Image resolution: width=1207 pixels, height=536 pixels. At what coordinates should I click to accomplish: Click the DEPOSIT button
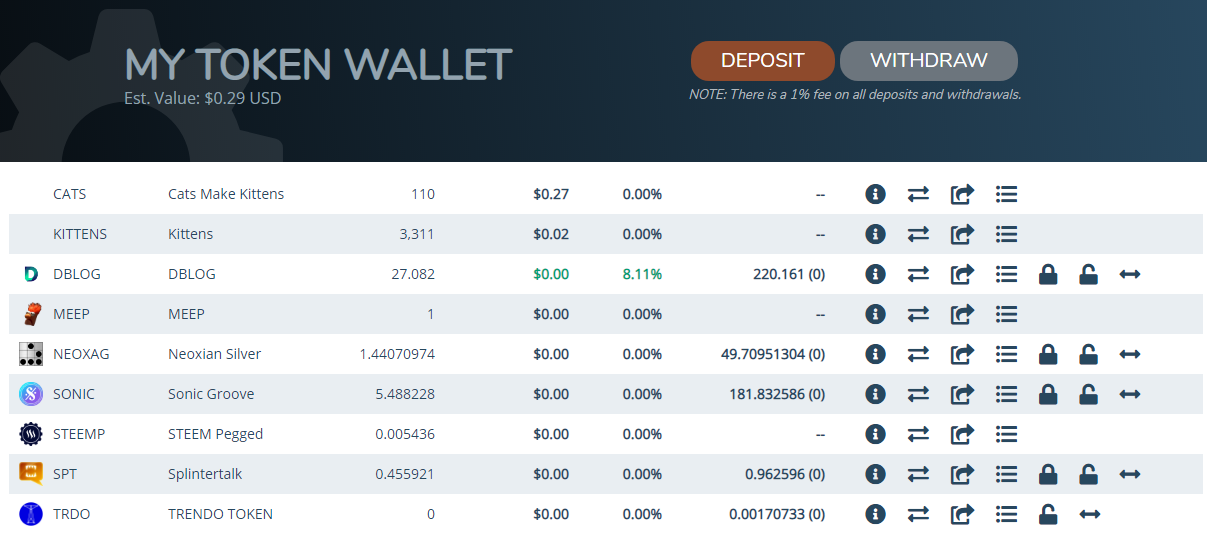click(x=762, y=61)
